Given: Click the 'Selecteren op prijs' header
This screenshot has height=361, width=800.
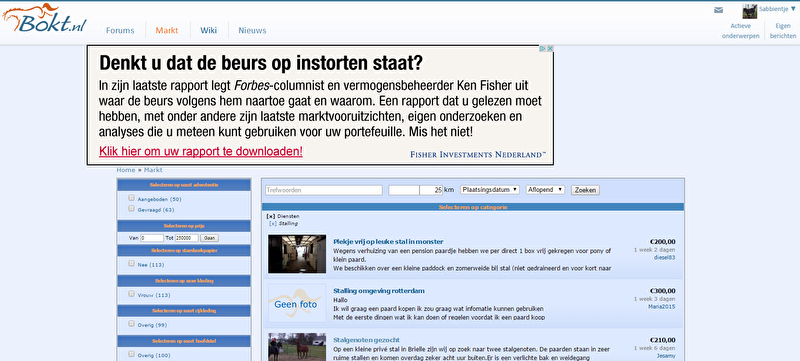Looking at the screenshot, I should pos(184,225).
